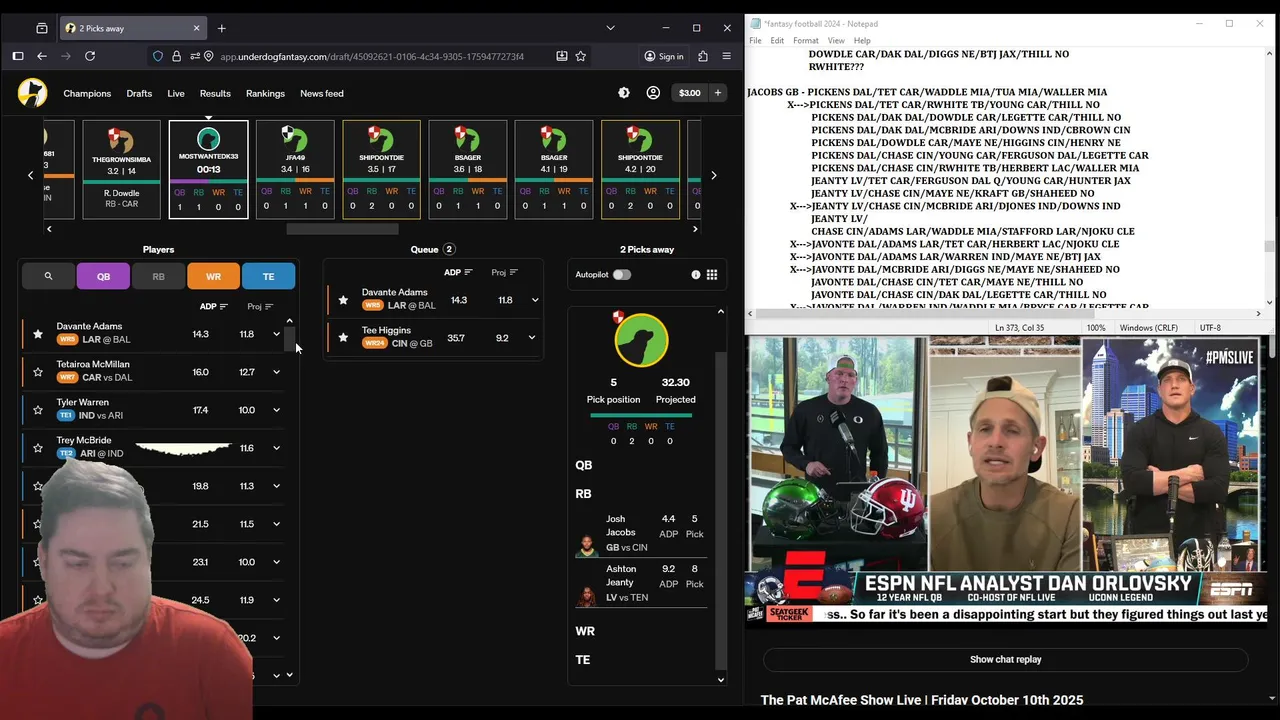Viewport: 1280px width, 720px height.
Task: Filter players by TE
Action: point(268,276)
